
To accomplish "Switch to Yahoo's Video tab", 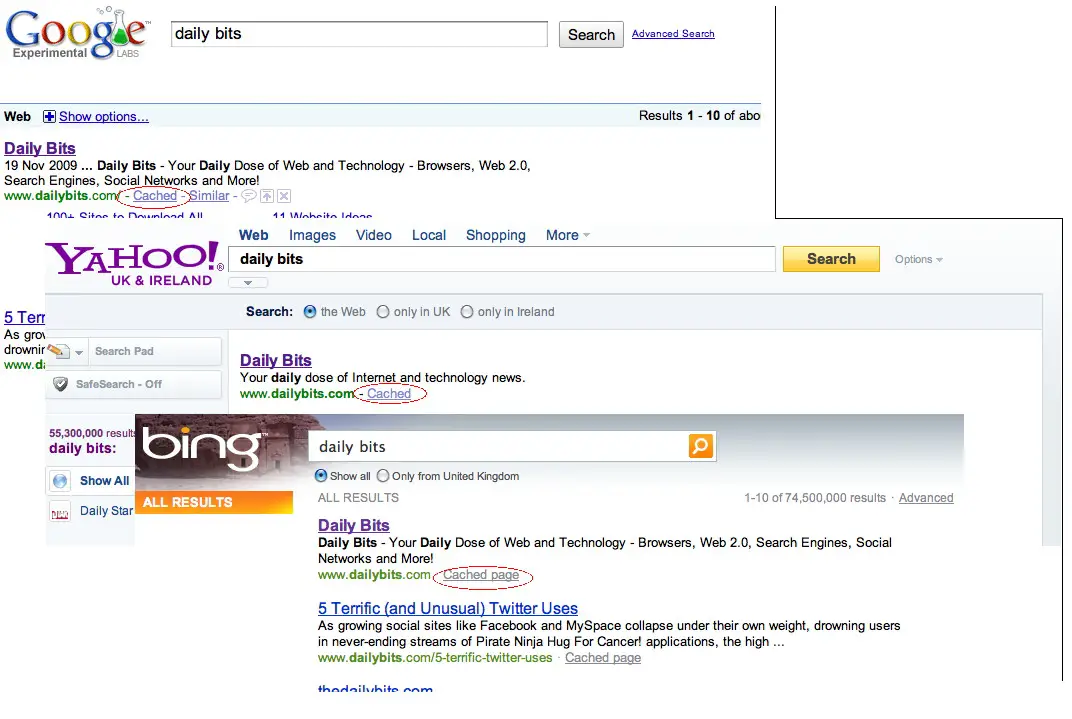I will [374, 235].
